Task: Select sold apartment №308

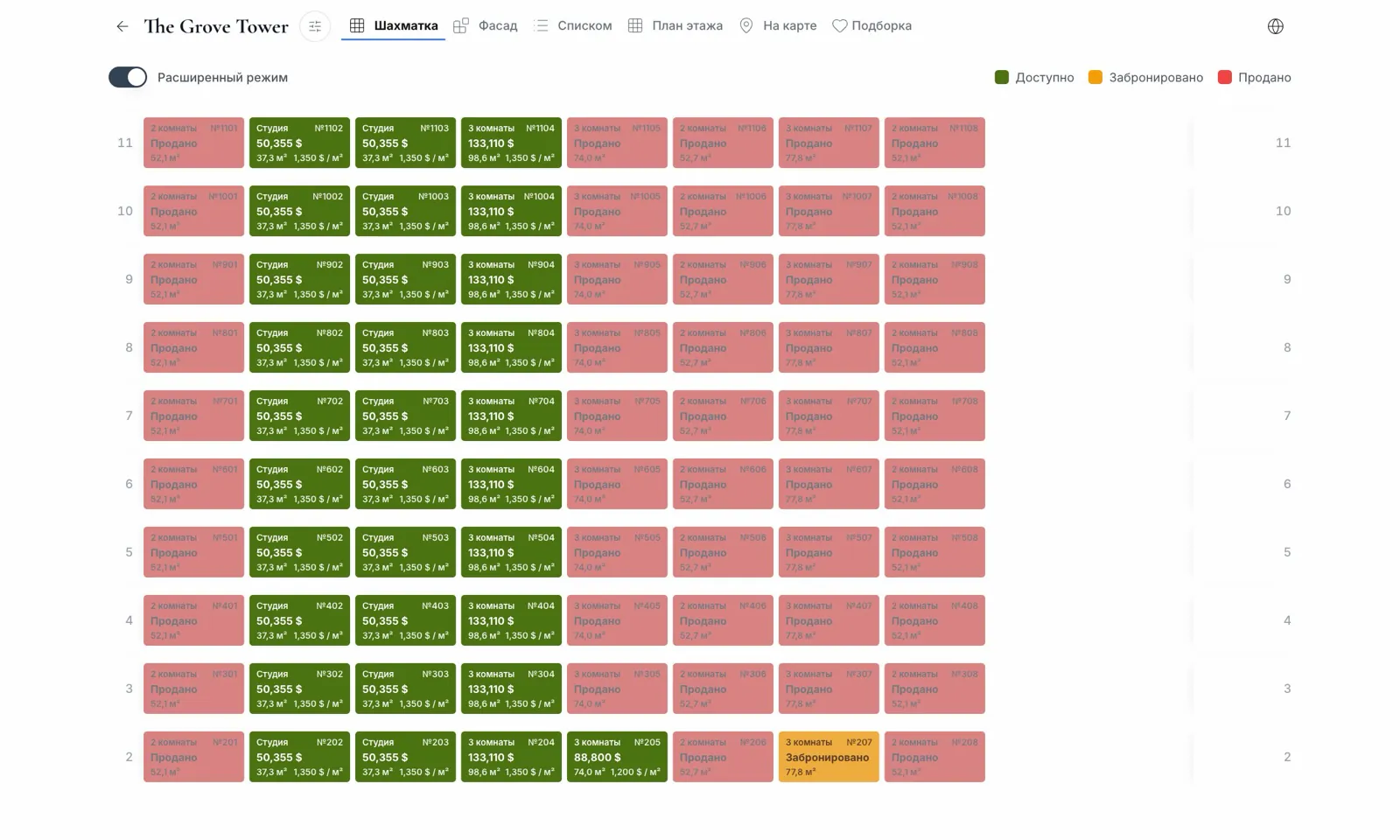Action: (x=934, y=689)
